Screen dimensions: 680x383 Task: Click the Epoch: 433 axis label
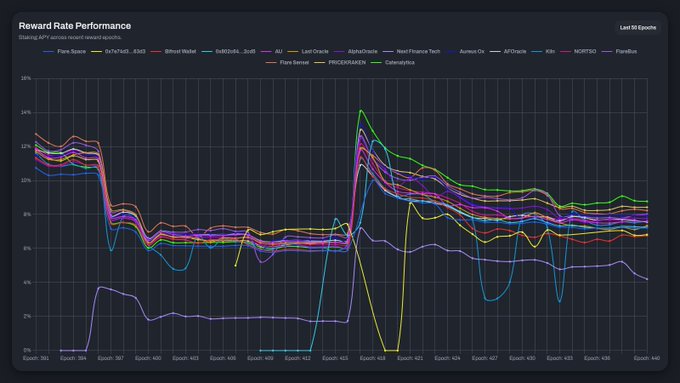pos(559,358)
